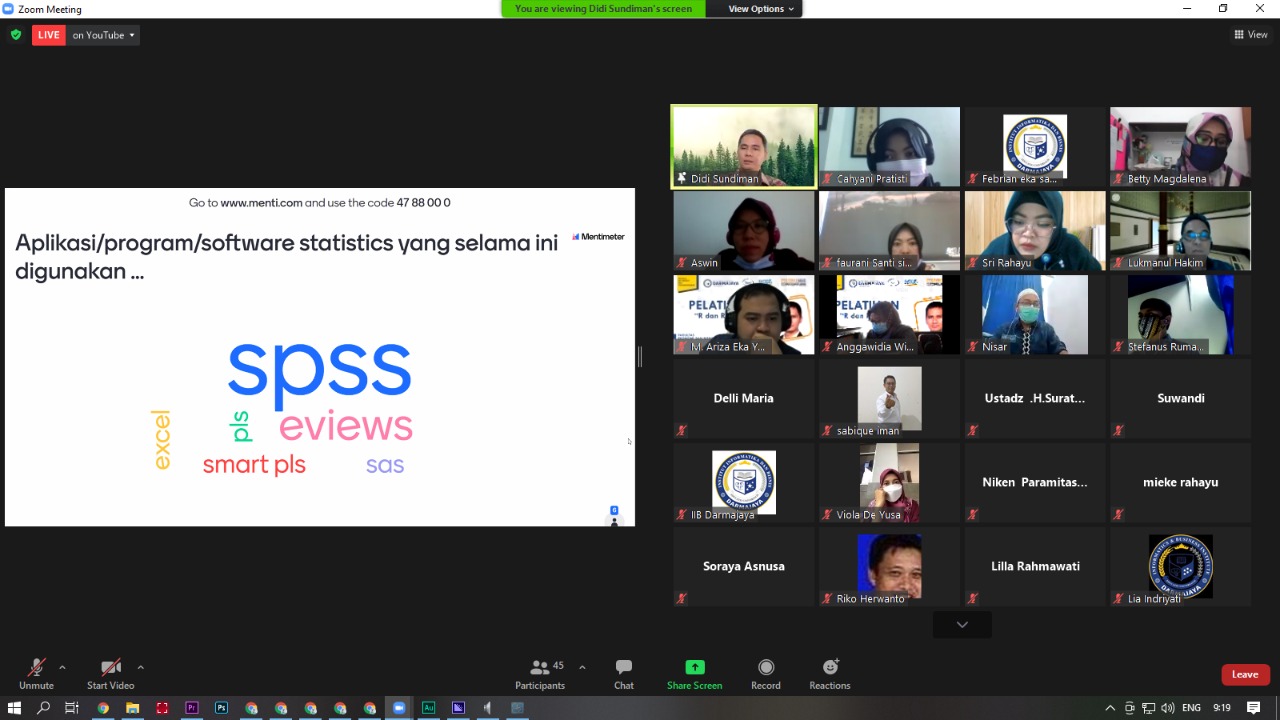Select Riko Herwanto's video tile
This screenshot has height=720, width=1280.
coord(889,567)
